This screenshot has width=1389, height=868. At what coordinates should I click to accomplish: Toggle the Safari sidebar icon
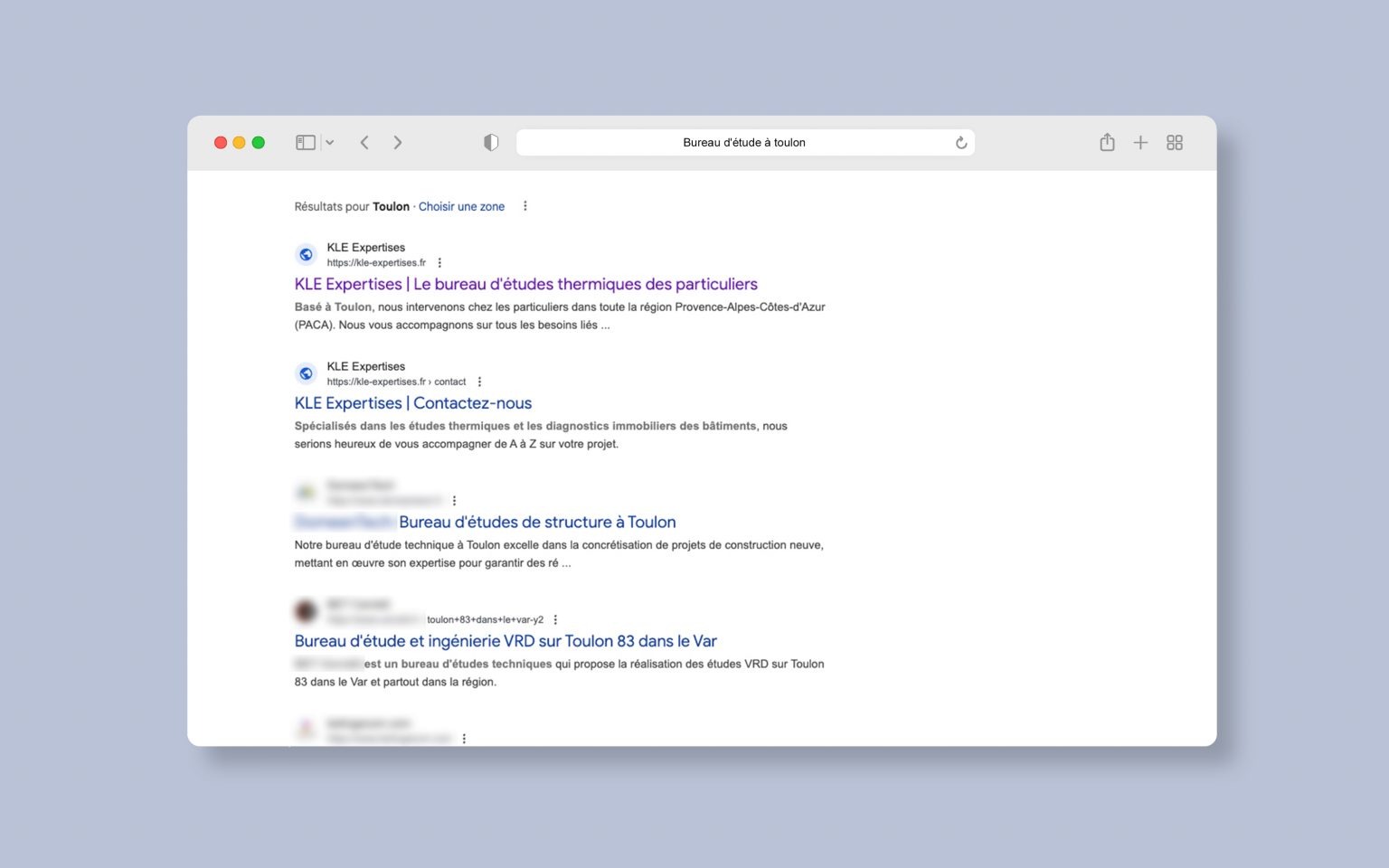click(306, 143)
